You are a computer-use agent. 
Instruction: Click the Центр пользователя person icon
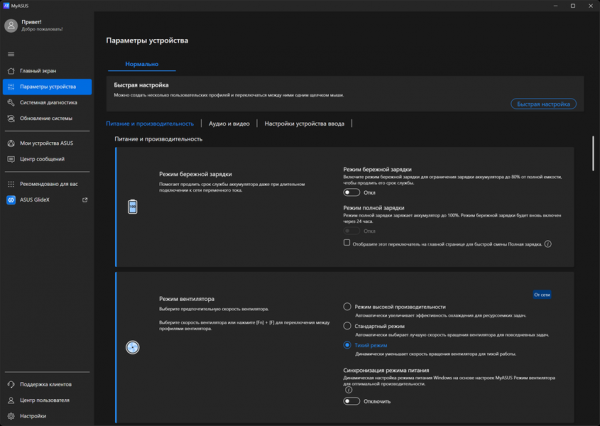pos(11,400)
